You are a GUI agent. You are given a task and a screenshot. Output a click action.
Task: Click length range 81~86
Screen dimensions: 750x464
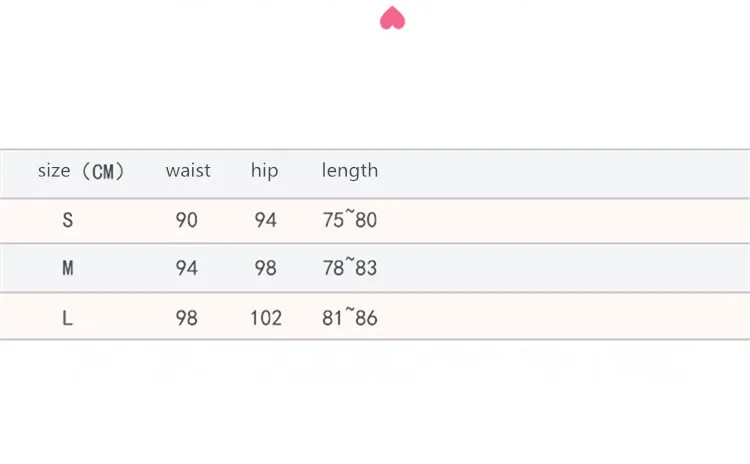point(350,317)
